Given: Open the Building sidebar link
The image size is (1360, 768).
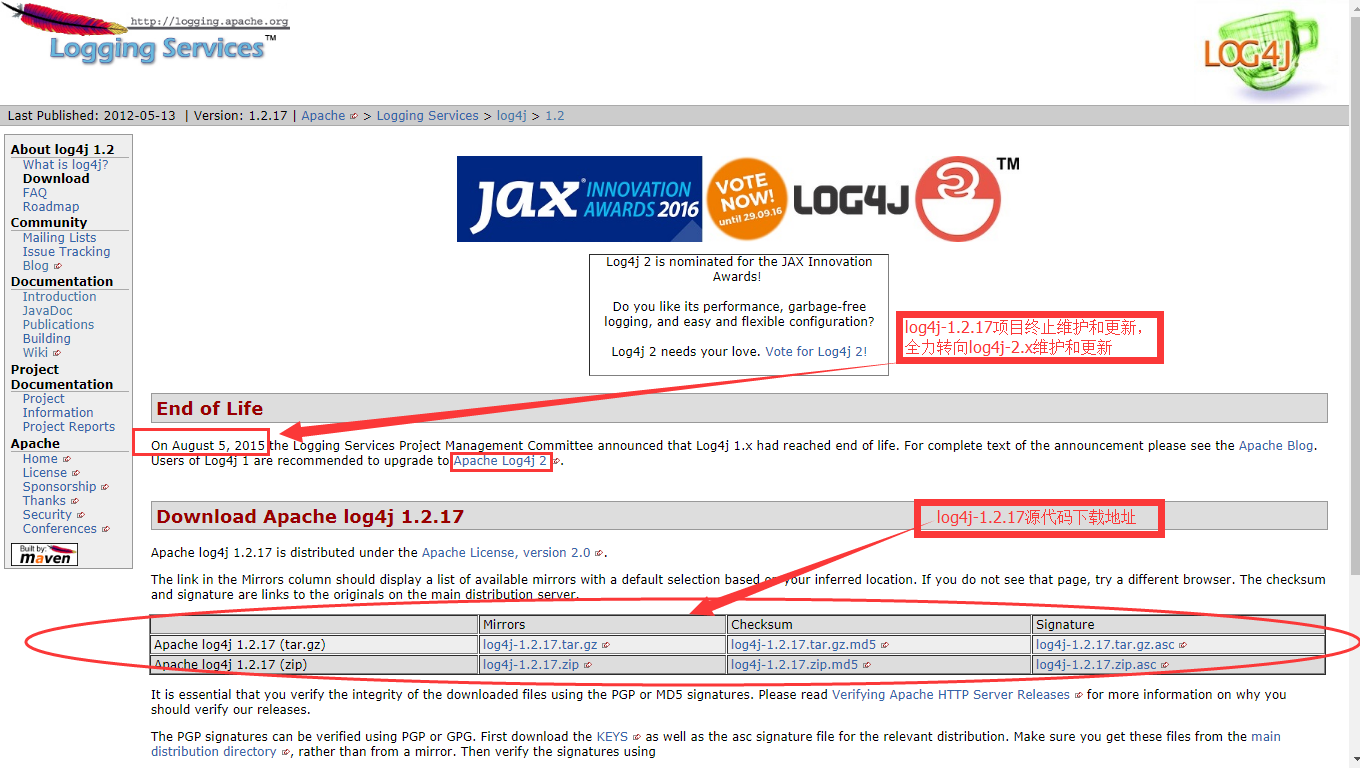Looking at the screenshot, I should coord(47,339).
